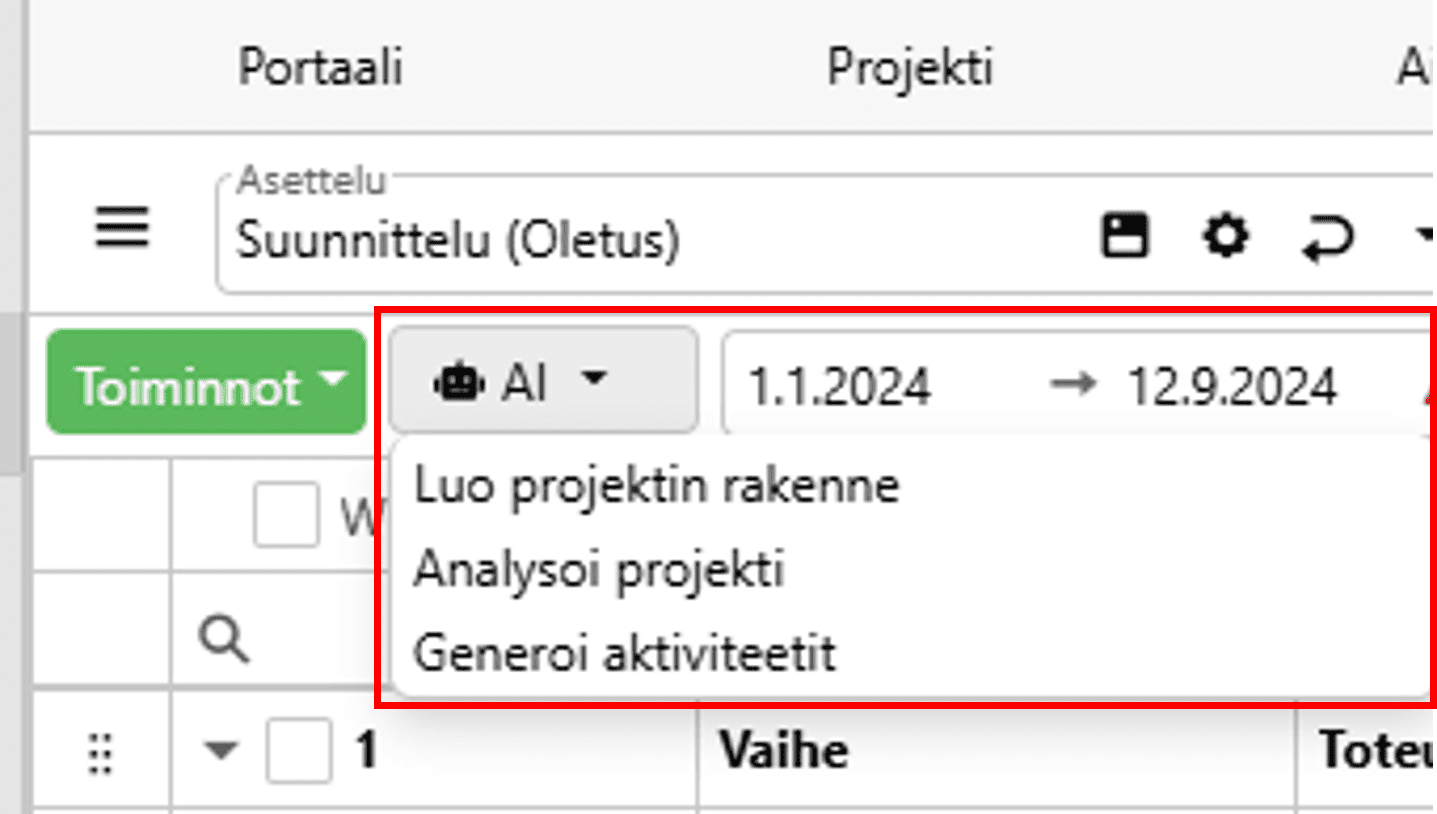Click the start date 1.1.2024 field

(840, 386)
